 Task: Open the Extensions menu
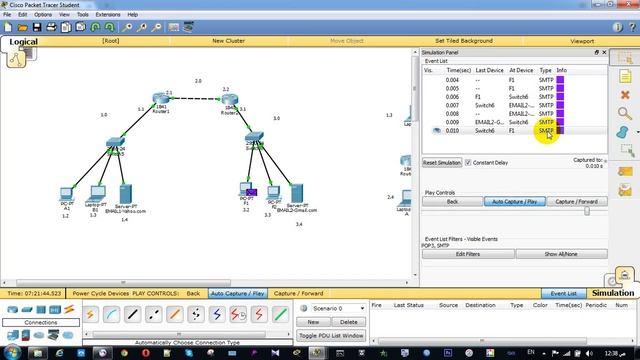point(108,15)
